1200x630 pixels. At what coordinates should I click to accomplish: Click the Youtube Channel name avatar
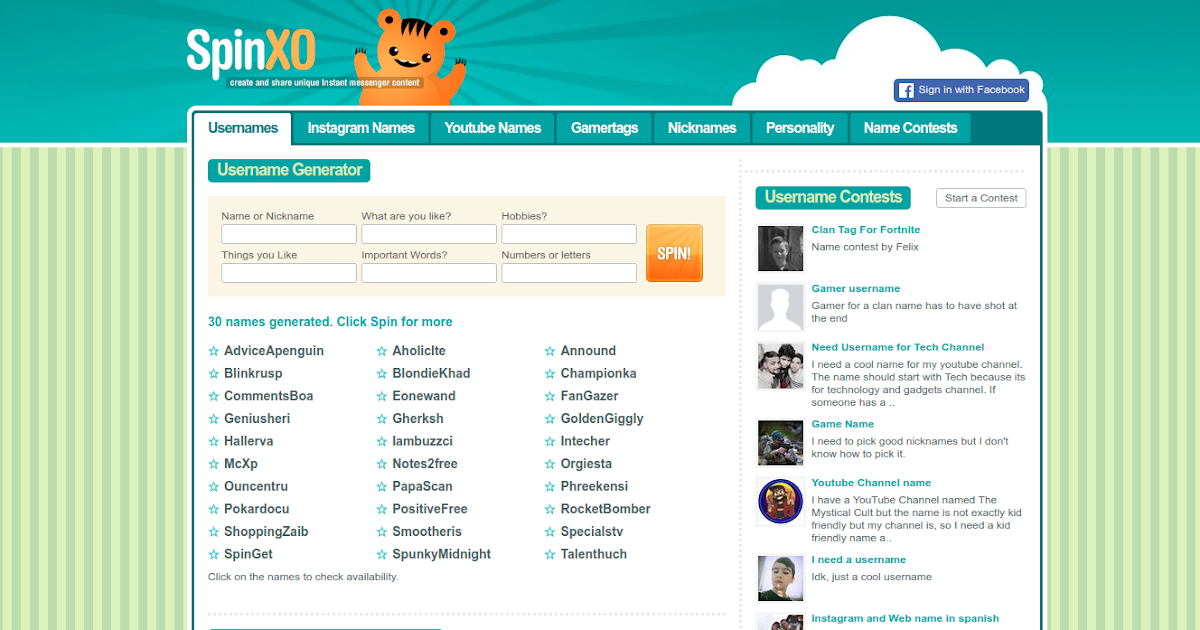coord(781,501)
